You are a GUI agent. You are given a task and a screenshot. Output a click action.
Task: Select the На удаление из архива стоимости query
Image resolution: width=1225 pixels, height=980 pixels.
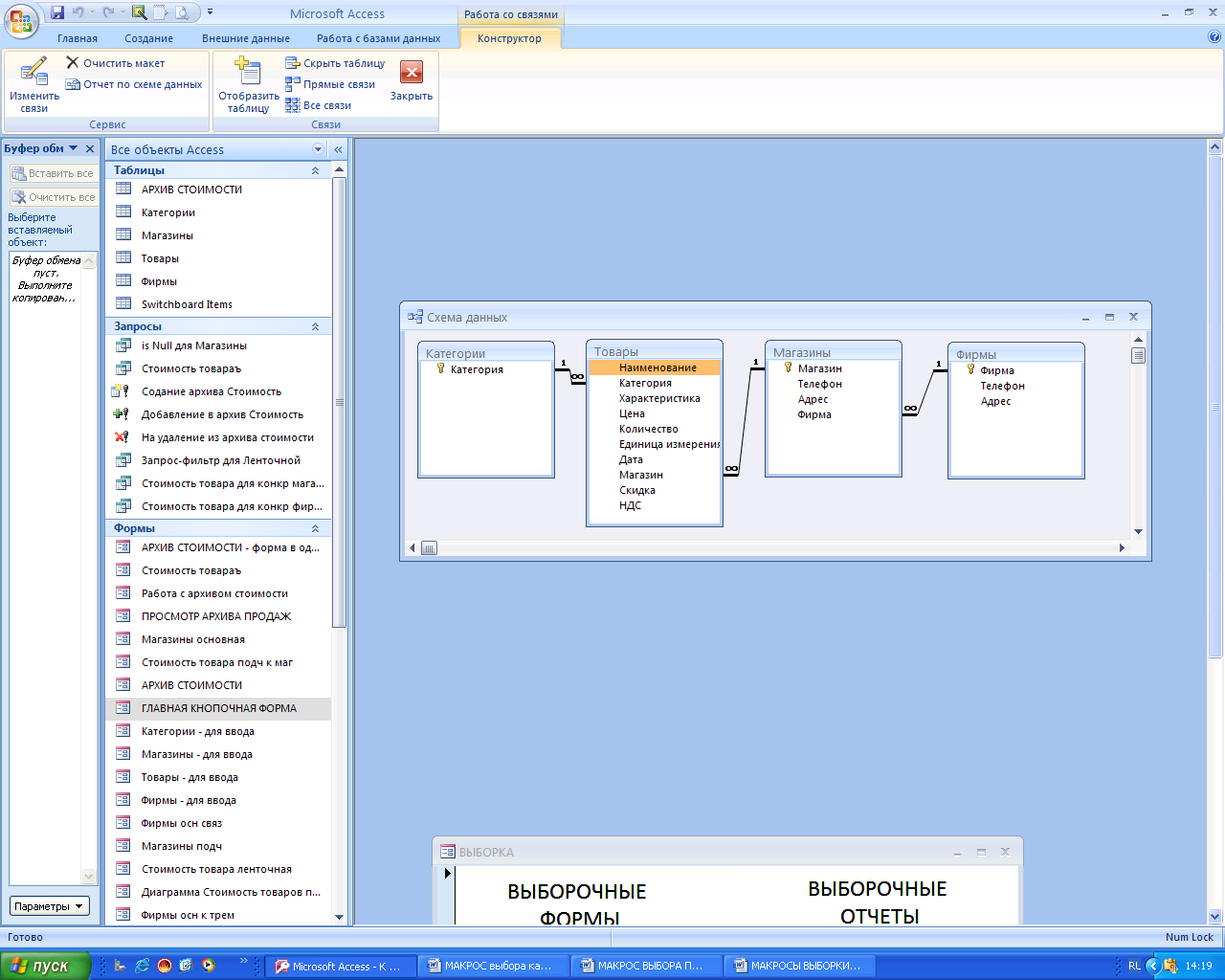tap(218, 437)
